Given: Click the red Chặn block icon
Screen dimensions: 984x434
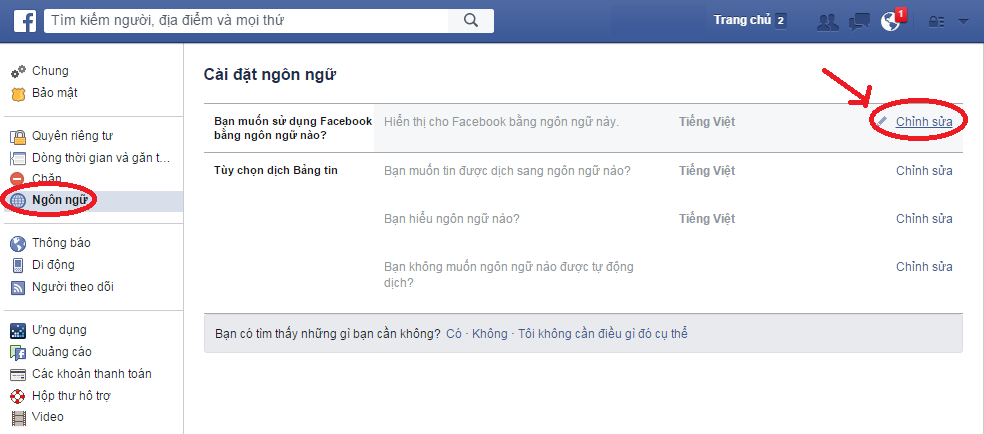Looking at the screenshot, I should (19, 179).
